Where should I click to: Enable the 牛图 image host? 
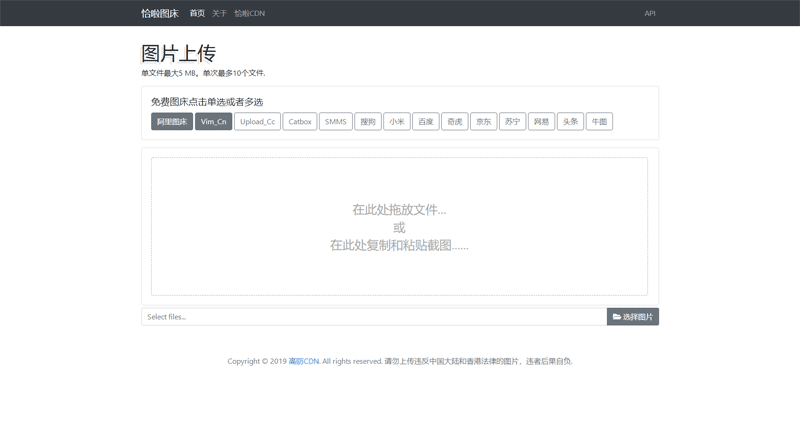click(599, 121)
